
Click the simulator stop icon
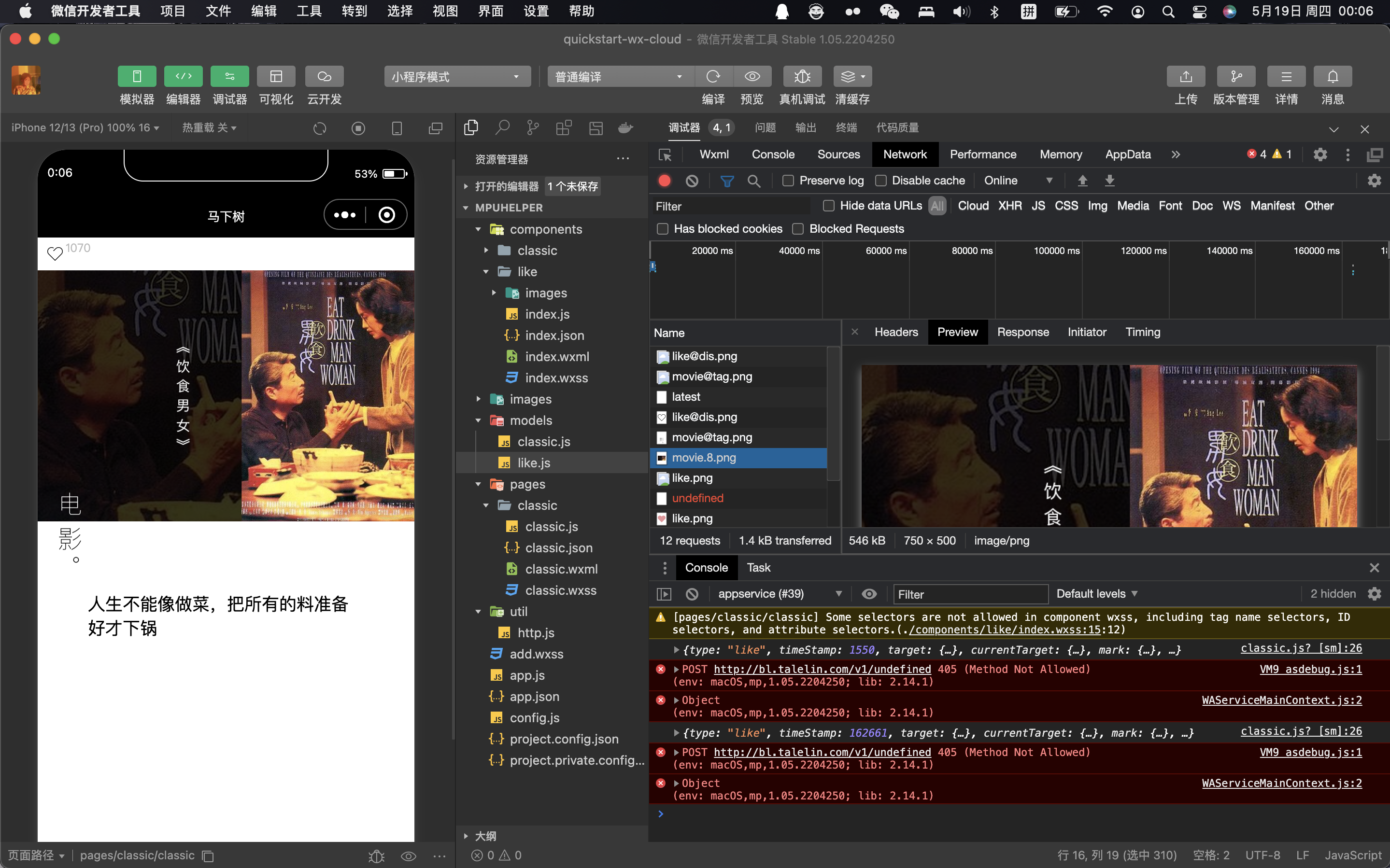tap(358, 128)
